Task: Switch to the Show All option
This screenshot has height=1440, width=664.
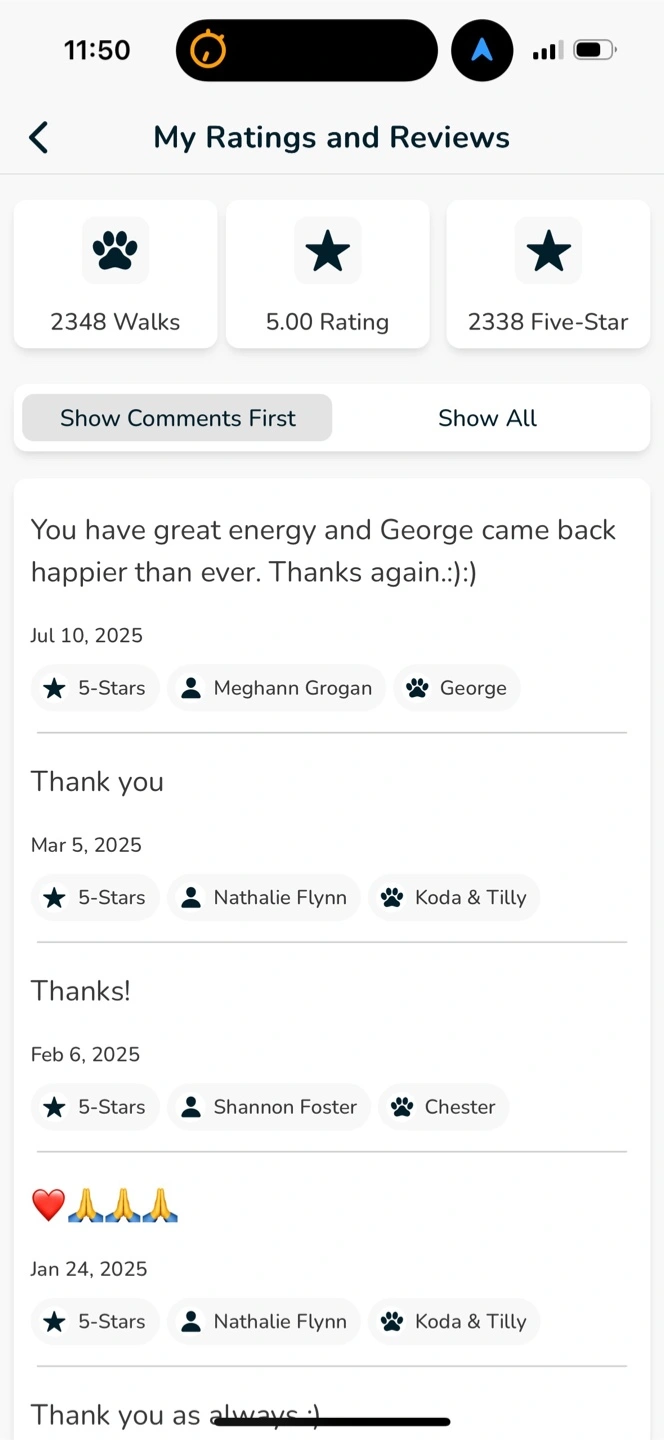Action: click(487, 418)
